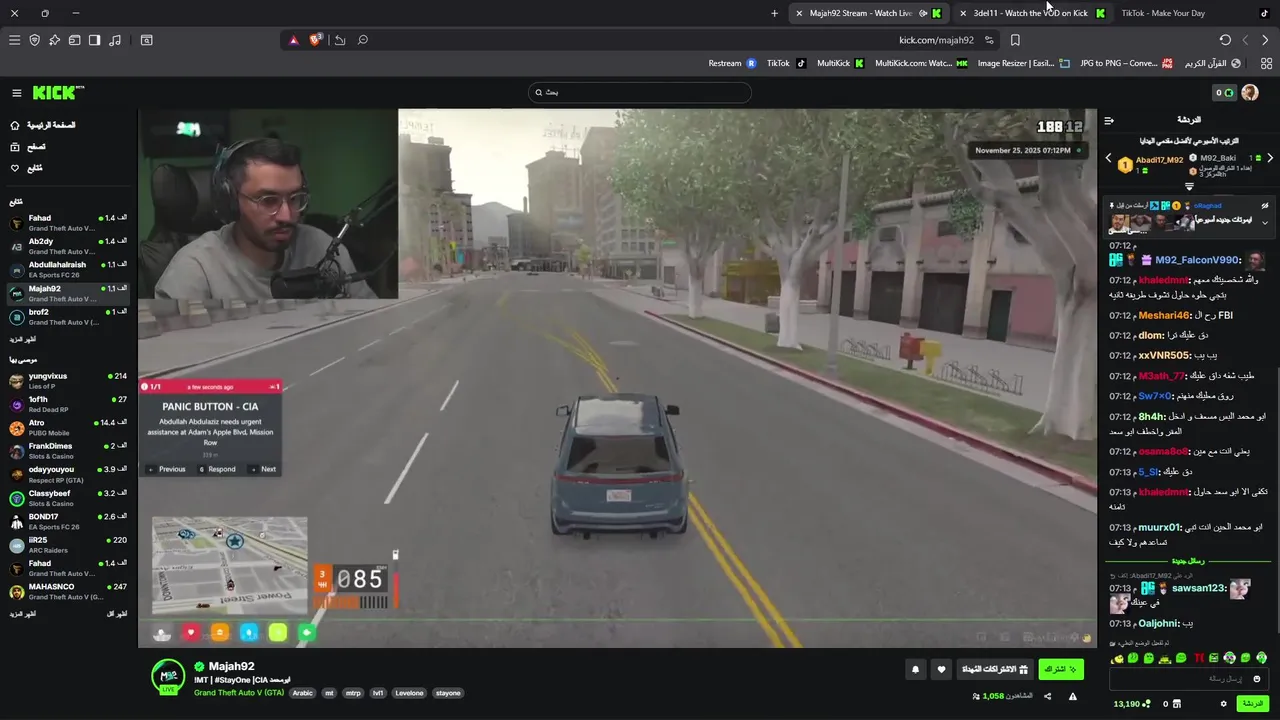1280x720 pixels.
Task: Show the previous gifter leaderboard entry
Action: coord(1108,158)
